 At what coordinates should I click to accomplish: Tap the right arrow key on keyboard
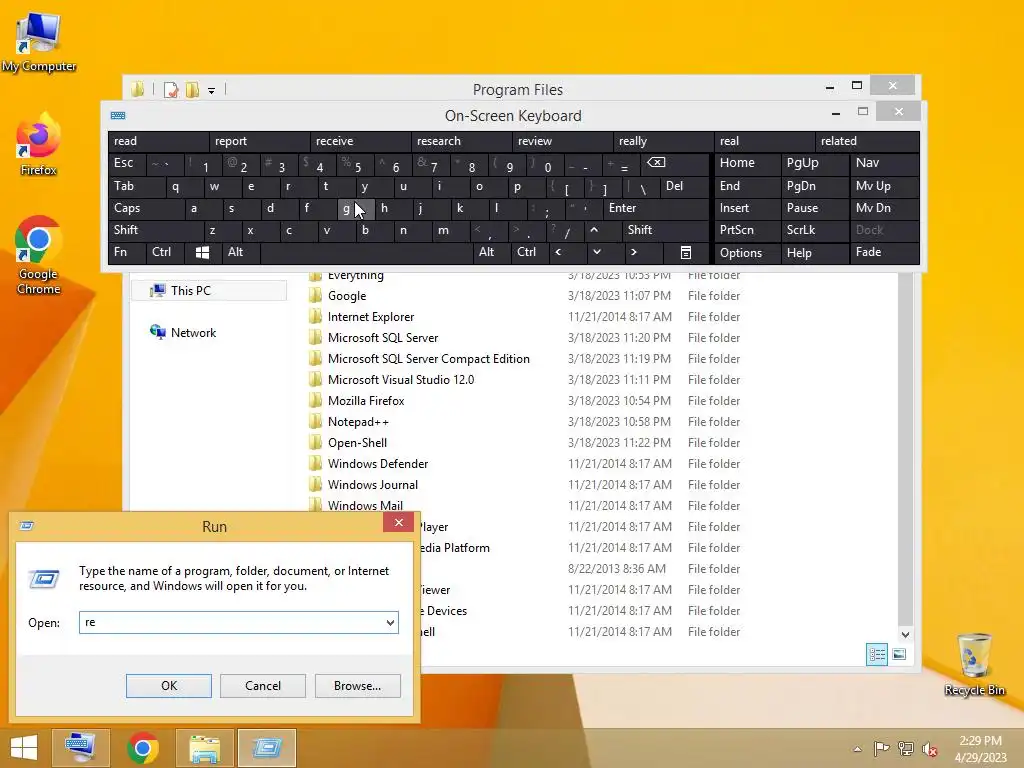point(633,253)
